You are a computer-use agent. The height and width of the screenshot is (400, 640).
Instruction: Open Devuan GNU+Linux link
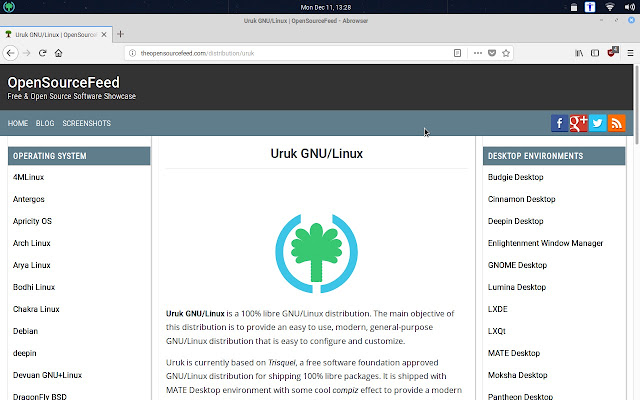pyautogui.click(x=47, y=375)
